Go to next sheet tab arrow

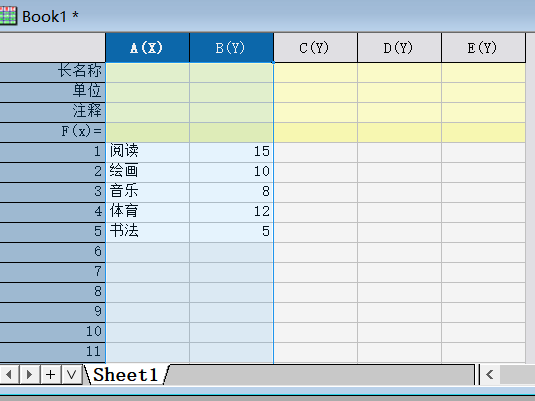(x=30, y=375)
